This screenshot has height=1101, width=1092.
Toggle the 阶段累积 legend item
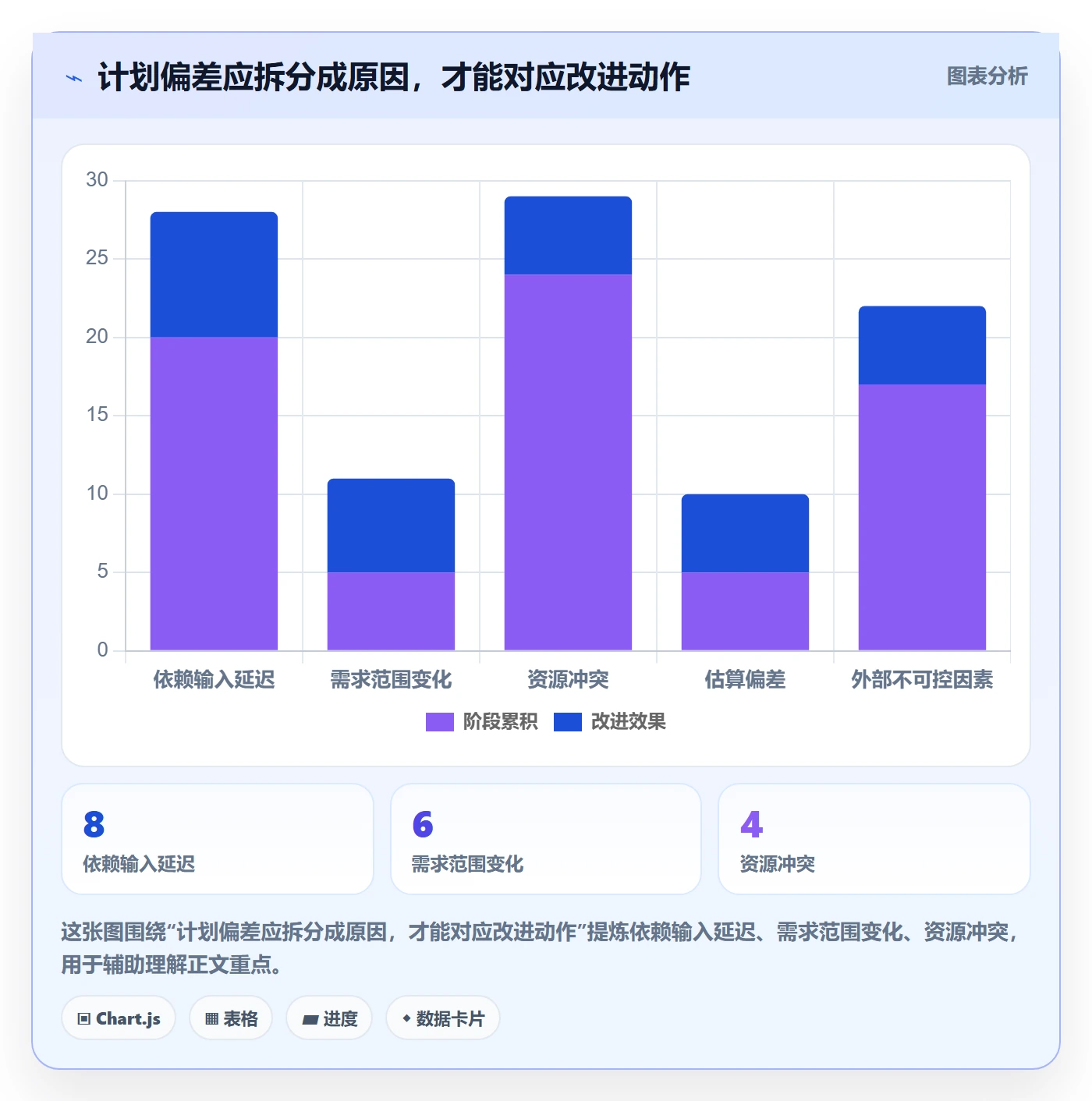pos(481,721)
